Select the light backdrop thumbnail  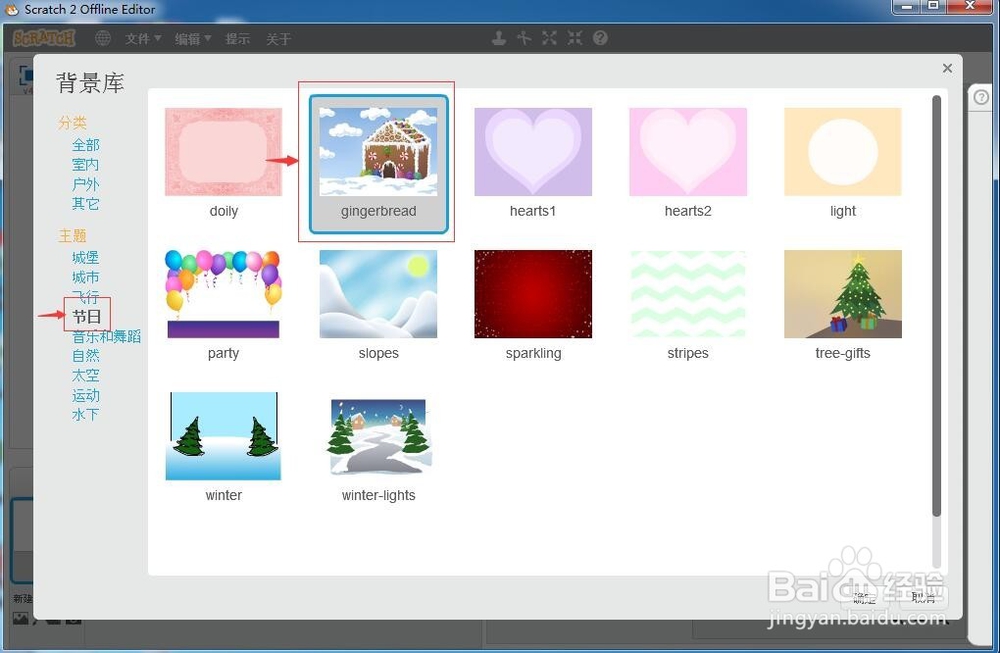(x=843, y=152)
